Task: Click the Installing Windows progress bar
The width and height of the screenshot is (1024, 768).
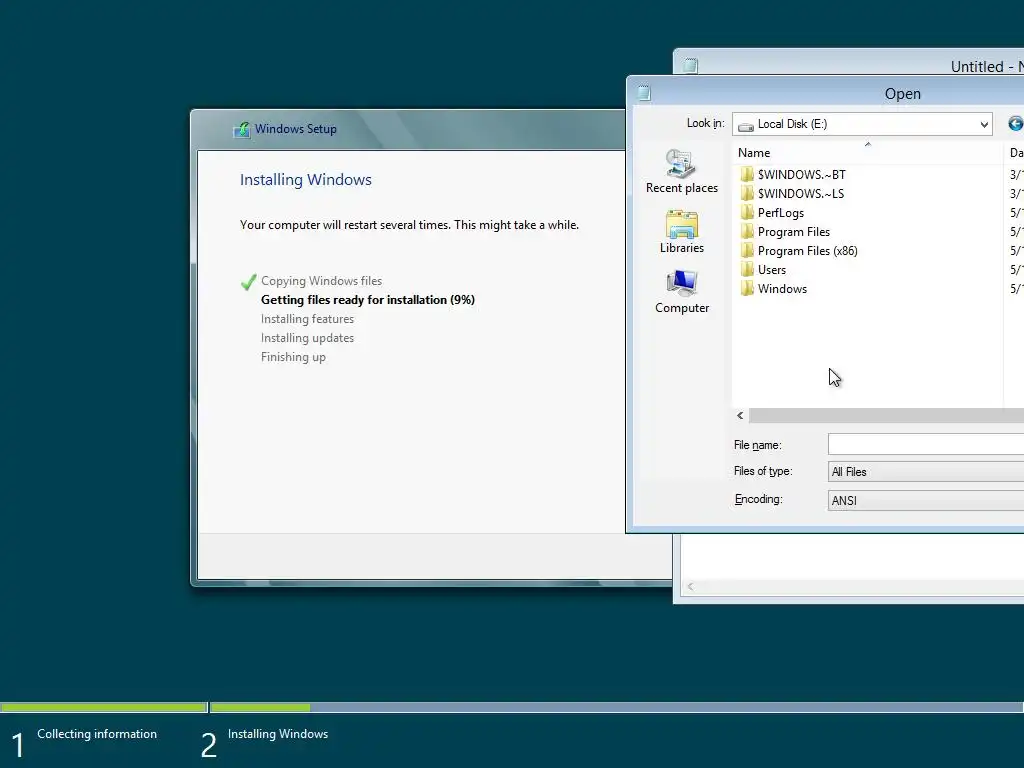Action: coord(616,707)
